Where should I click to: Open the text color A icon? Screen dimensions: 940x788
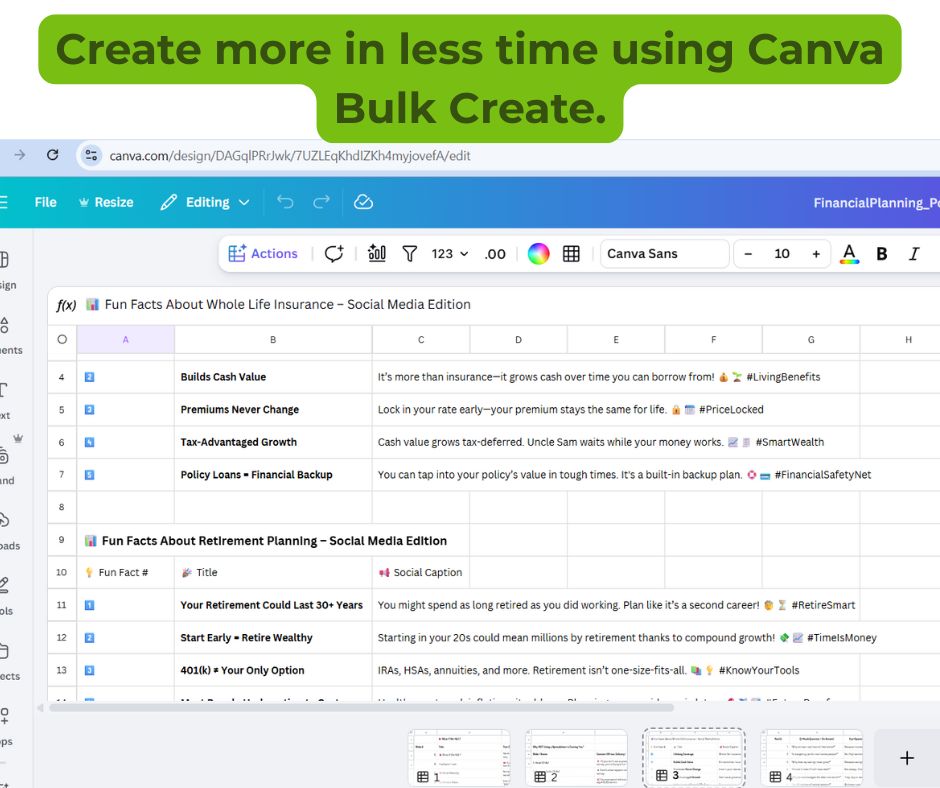(x=849, y=254)
